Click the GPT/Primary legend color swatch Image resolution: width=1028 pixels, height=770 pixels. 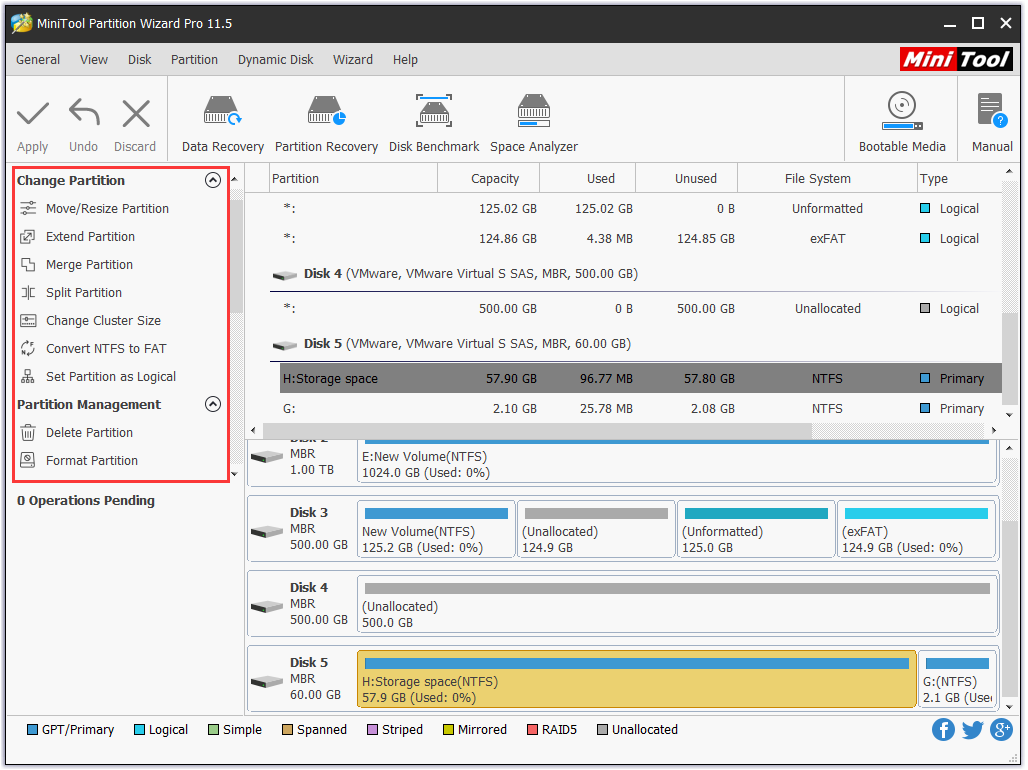click(32, 730)
